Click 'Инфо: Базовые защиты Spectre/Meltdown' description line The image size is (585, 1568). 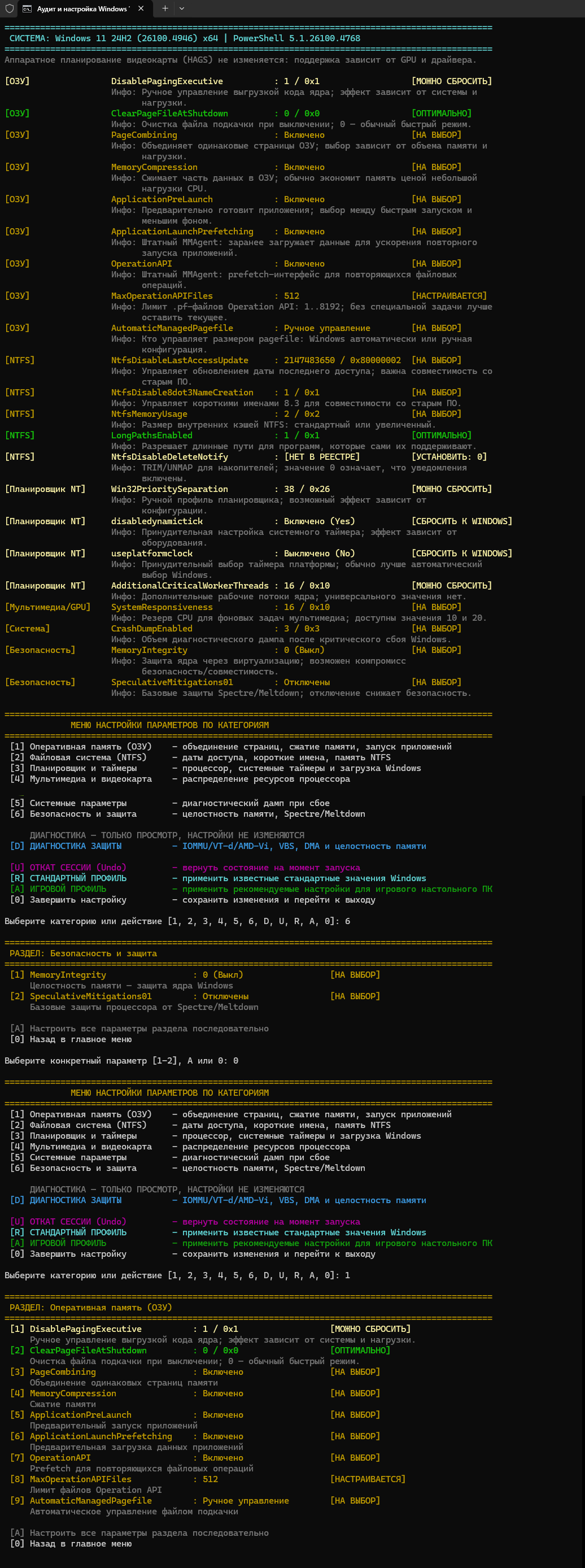pos(291,692)
